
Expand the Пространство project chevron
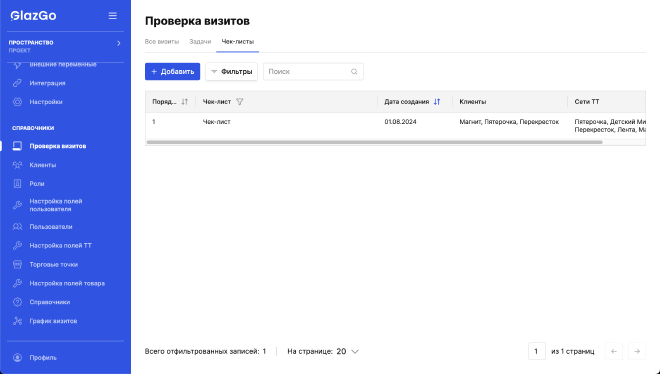119,43
